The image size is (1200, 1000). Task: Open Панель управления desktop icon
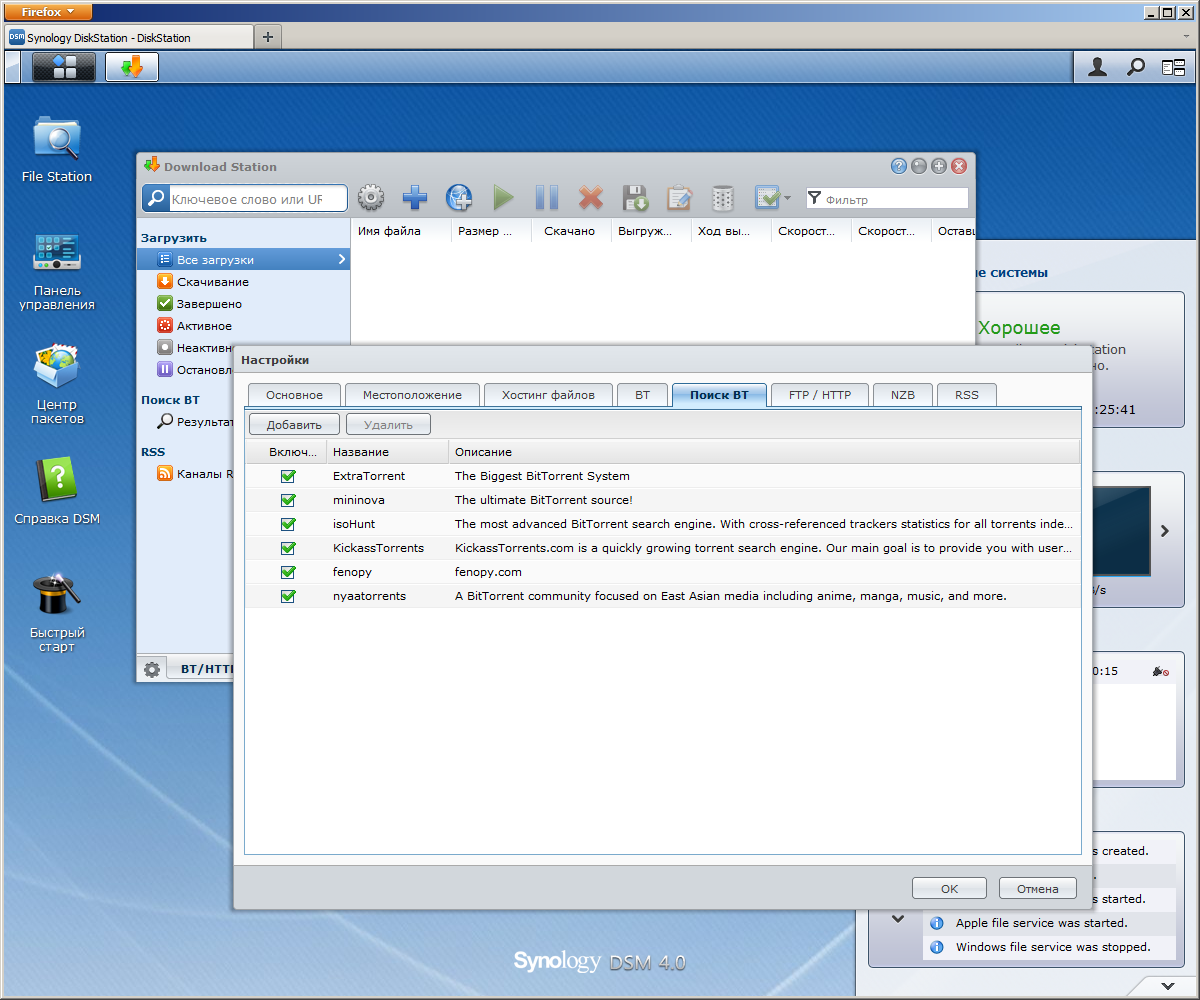[x=57, y=271]
